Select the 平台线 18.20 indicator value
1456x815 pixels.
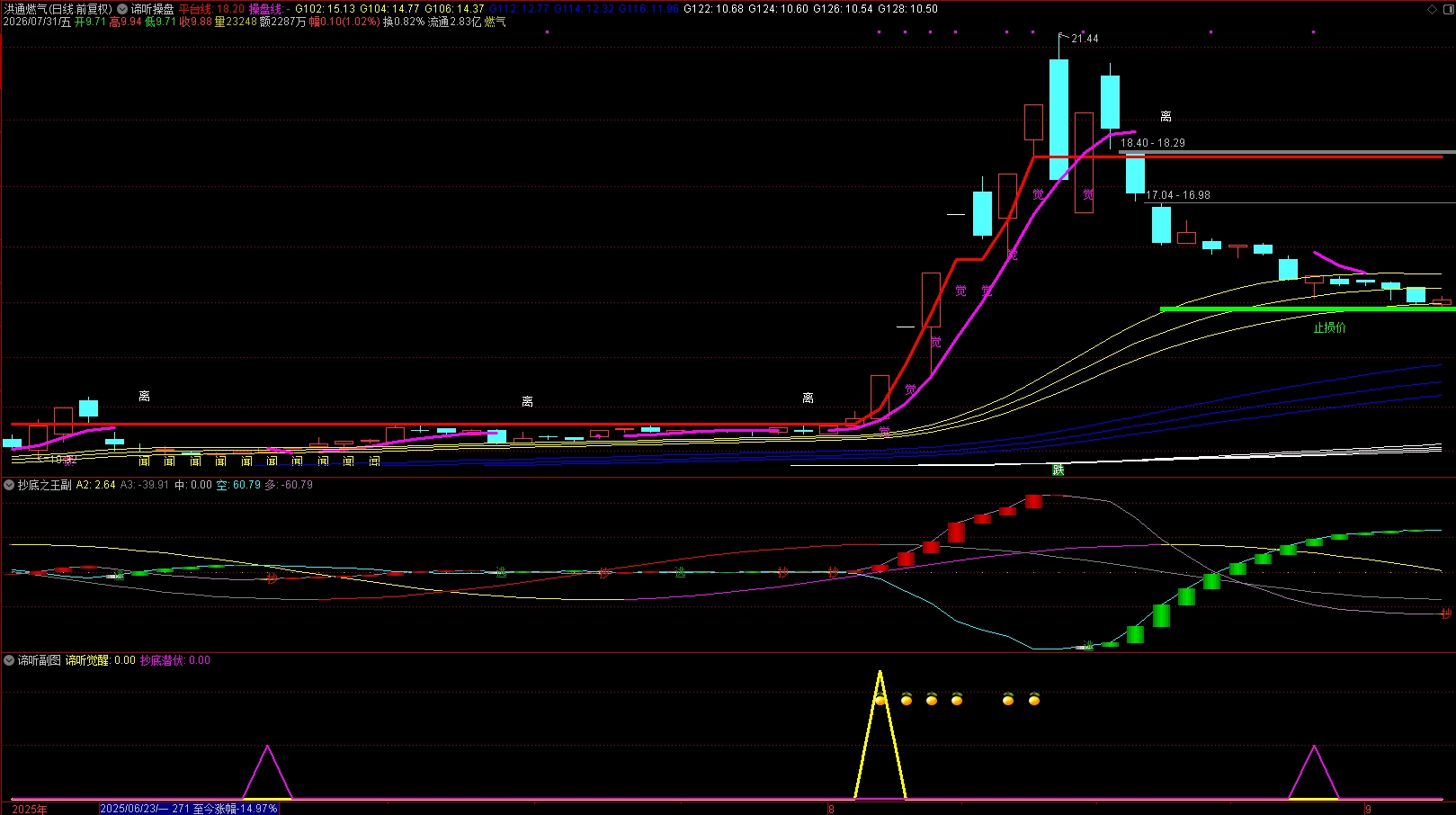coord(211,9)
